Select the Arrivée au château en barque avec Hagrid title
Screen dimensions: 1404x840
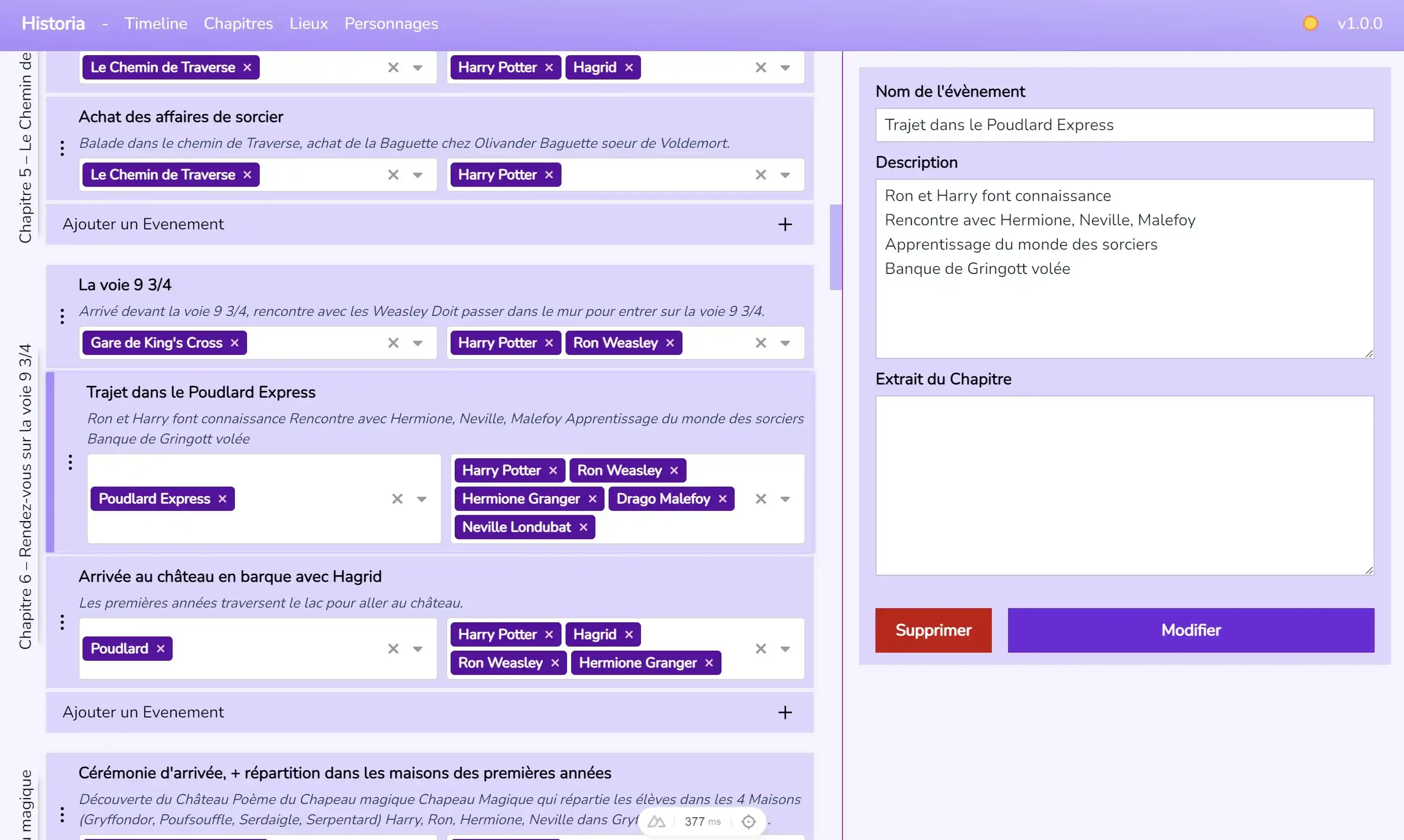[230, 577]
